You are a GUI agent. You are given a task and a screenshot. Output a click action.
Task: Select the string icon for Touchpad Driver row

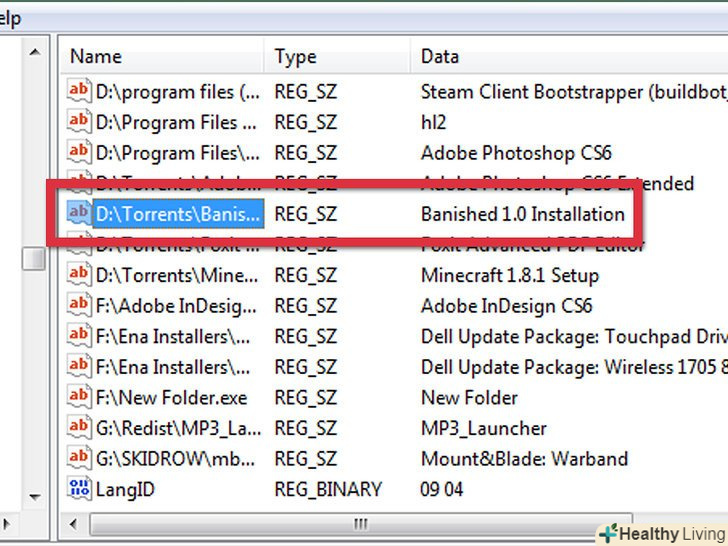(x=78, y=336)
